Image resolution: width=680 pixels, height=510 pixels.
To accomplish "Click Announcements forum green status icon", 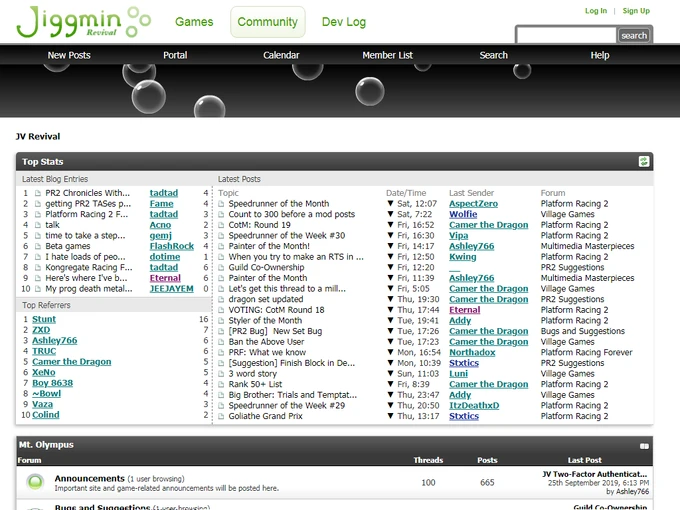I will tap(35, 482).
